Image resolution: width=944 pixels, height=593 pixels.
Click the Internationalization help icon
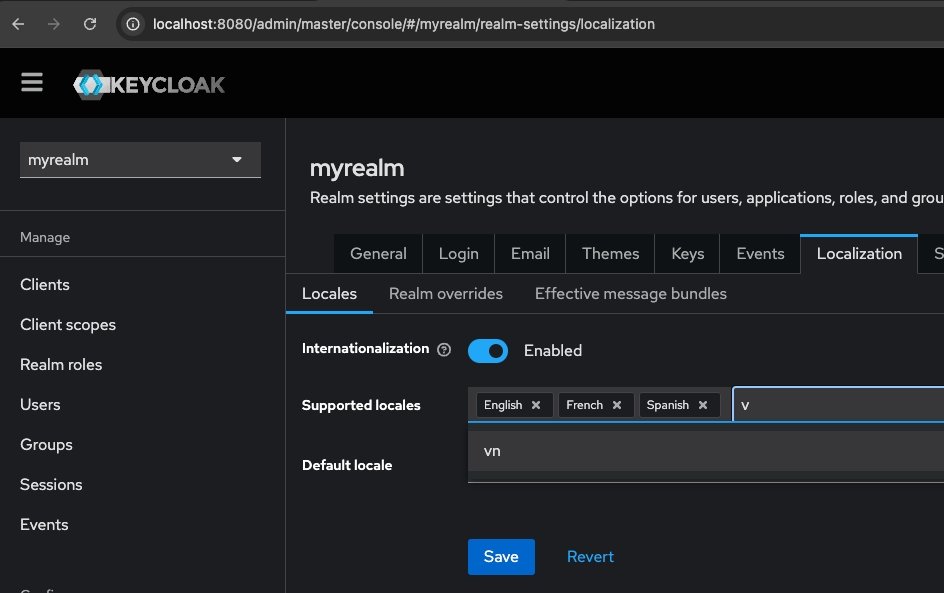[x=444, y=350]
